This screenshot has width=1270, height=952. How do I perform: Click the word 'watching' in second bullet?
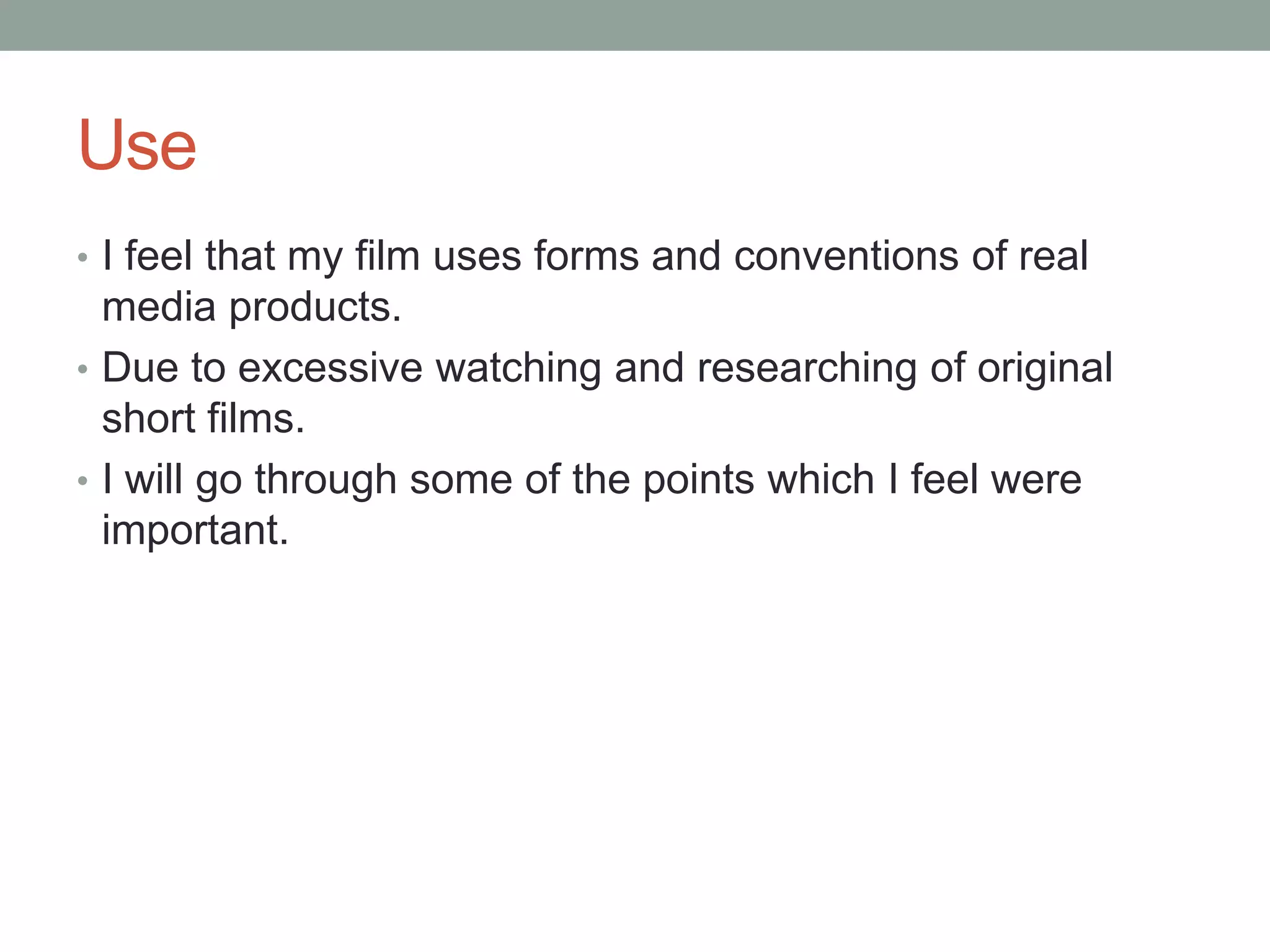(518, 368)
